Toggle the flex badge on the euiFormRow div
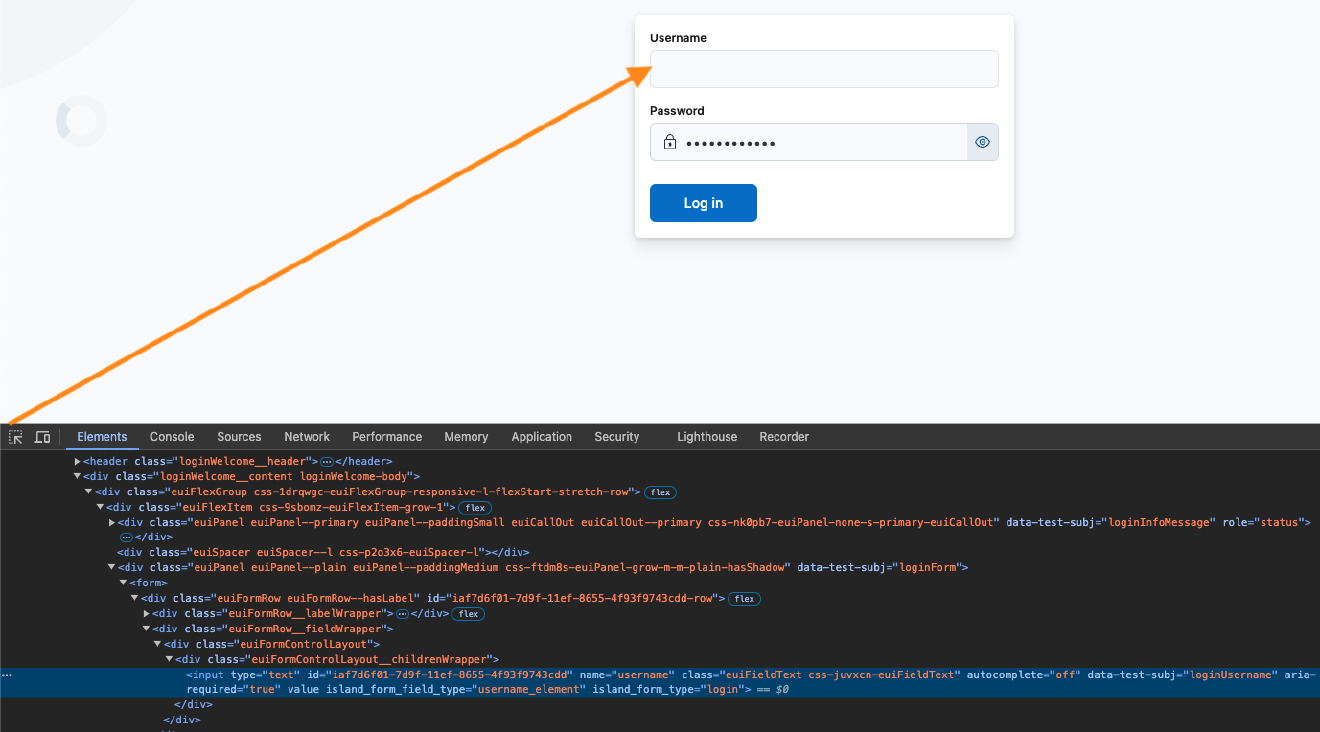The image size is (1320, 732). 744,598
